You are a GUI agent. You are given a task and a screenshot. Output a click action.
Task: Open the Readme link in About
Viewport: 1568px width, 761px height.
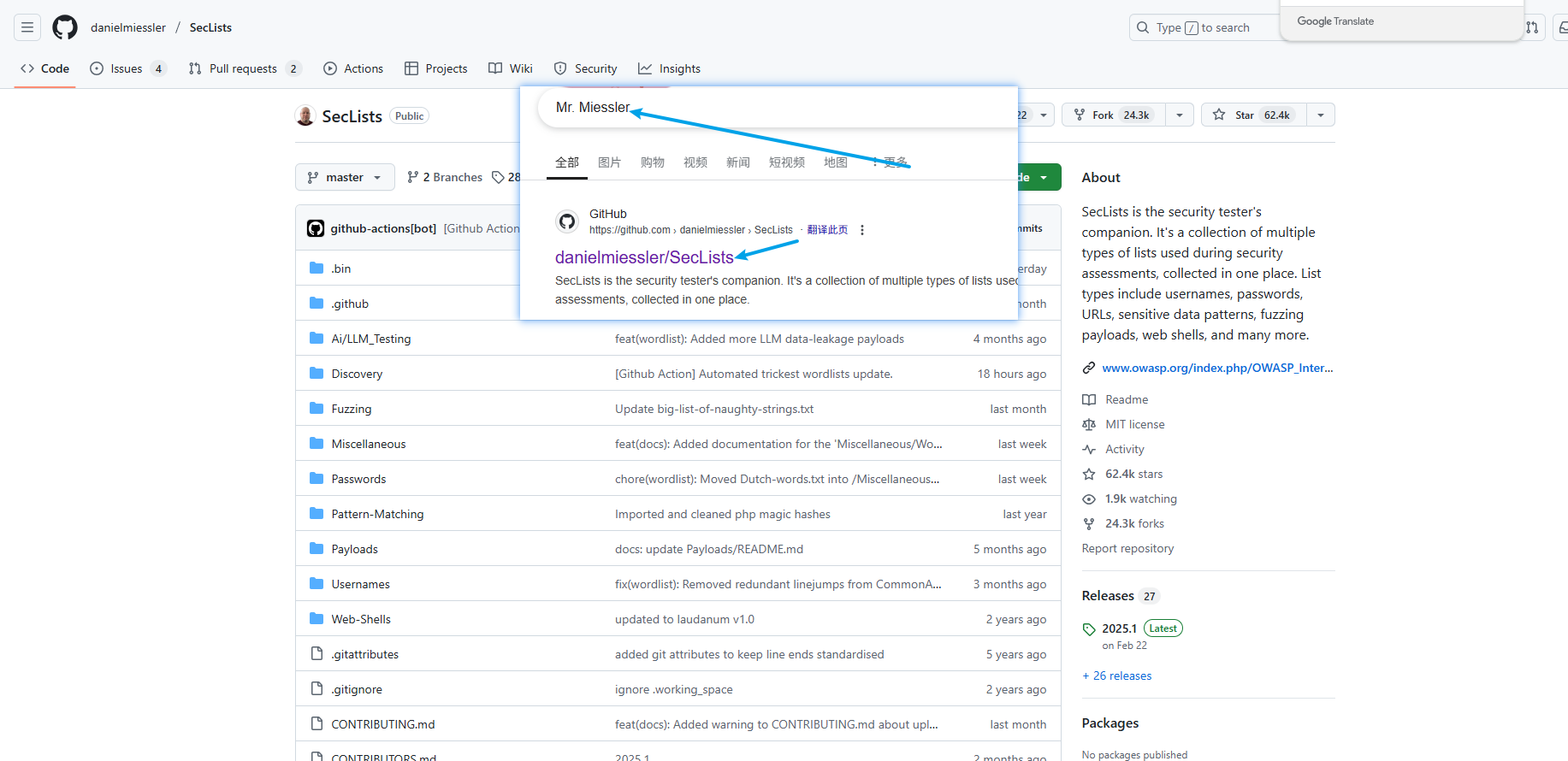pyautogui.click(x=1127, y=399)
